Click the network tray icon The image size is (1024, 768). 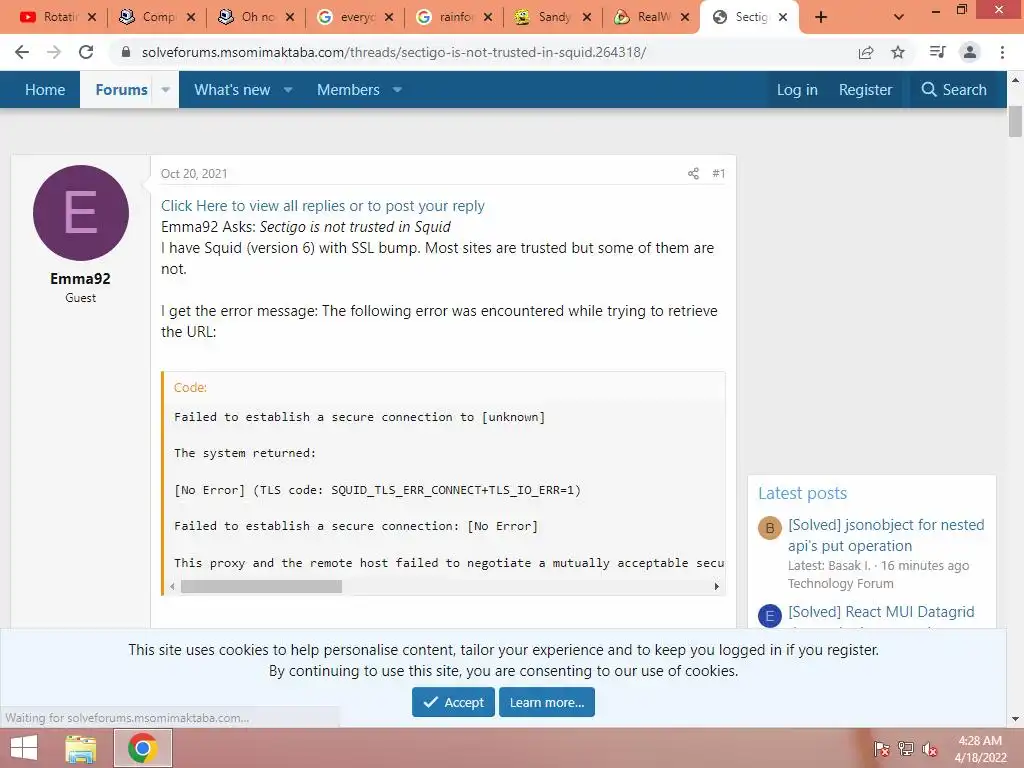point(905,749)
